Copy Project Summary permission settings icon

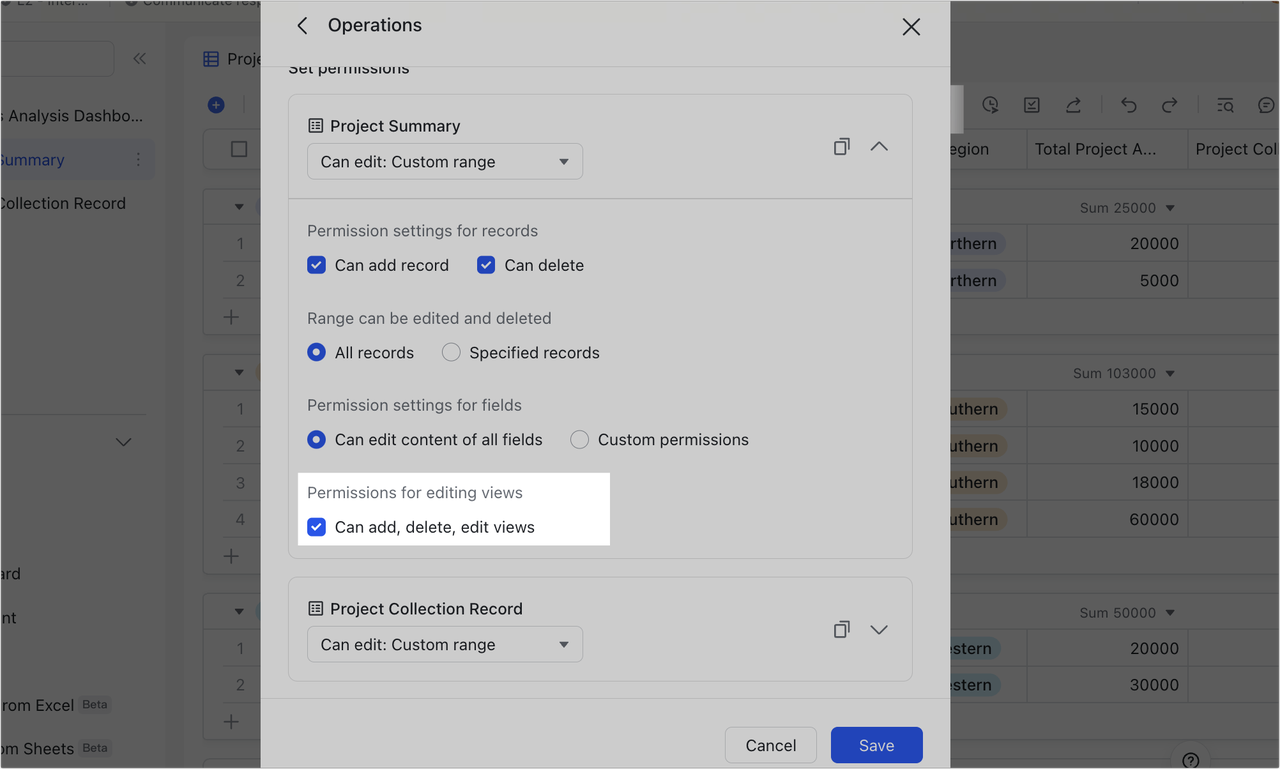[x=842, y=146]
